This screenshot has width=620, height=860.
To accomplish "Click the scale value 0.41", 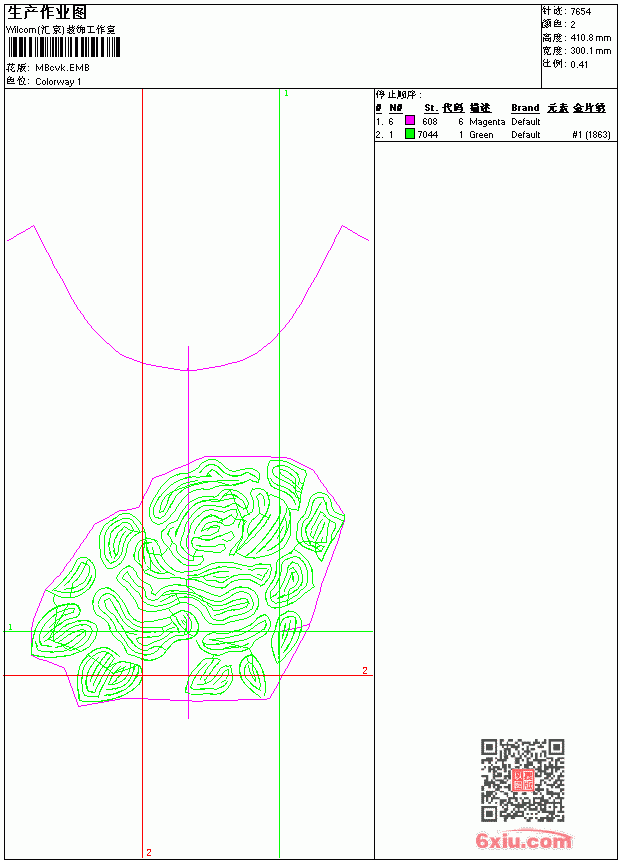I will (x=579, y=64).
